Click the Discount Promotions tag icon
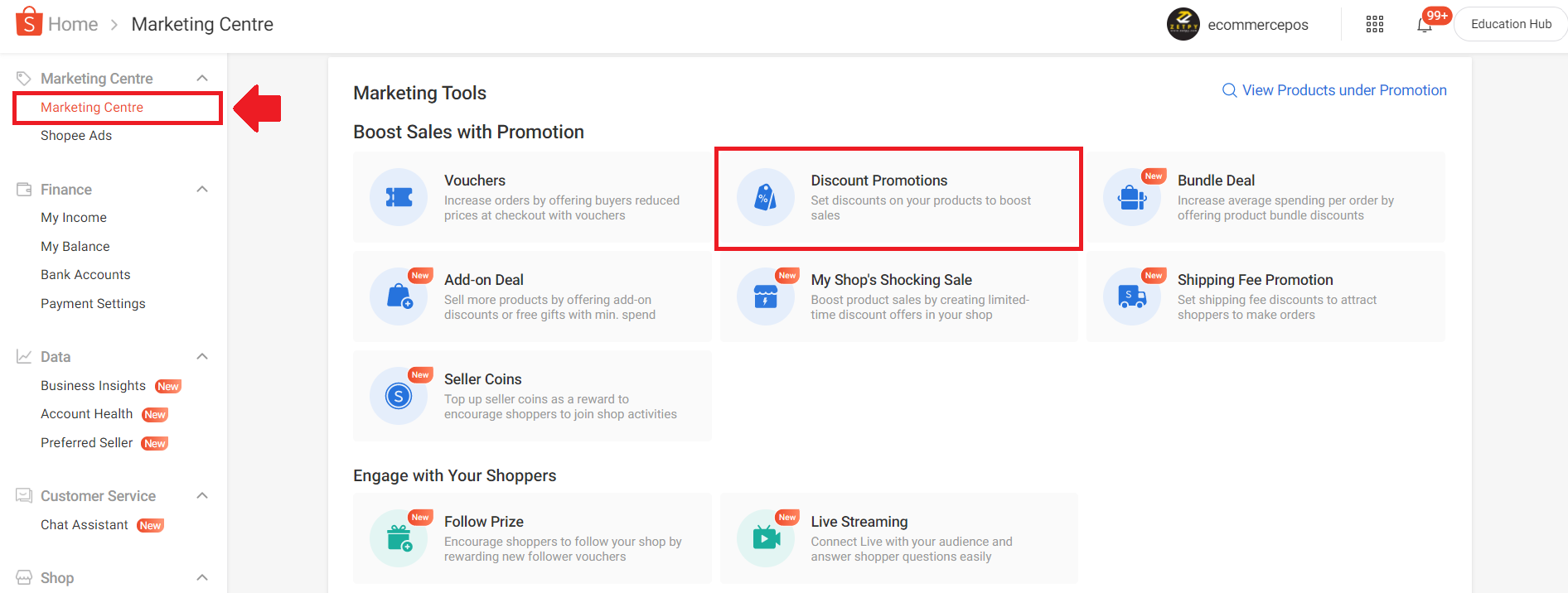 (x=765, y=197)
